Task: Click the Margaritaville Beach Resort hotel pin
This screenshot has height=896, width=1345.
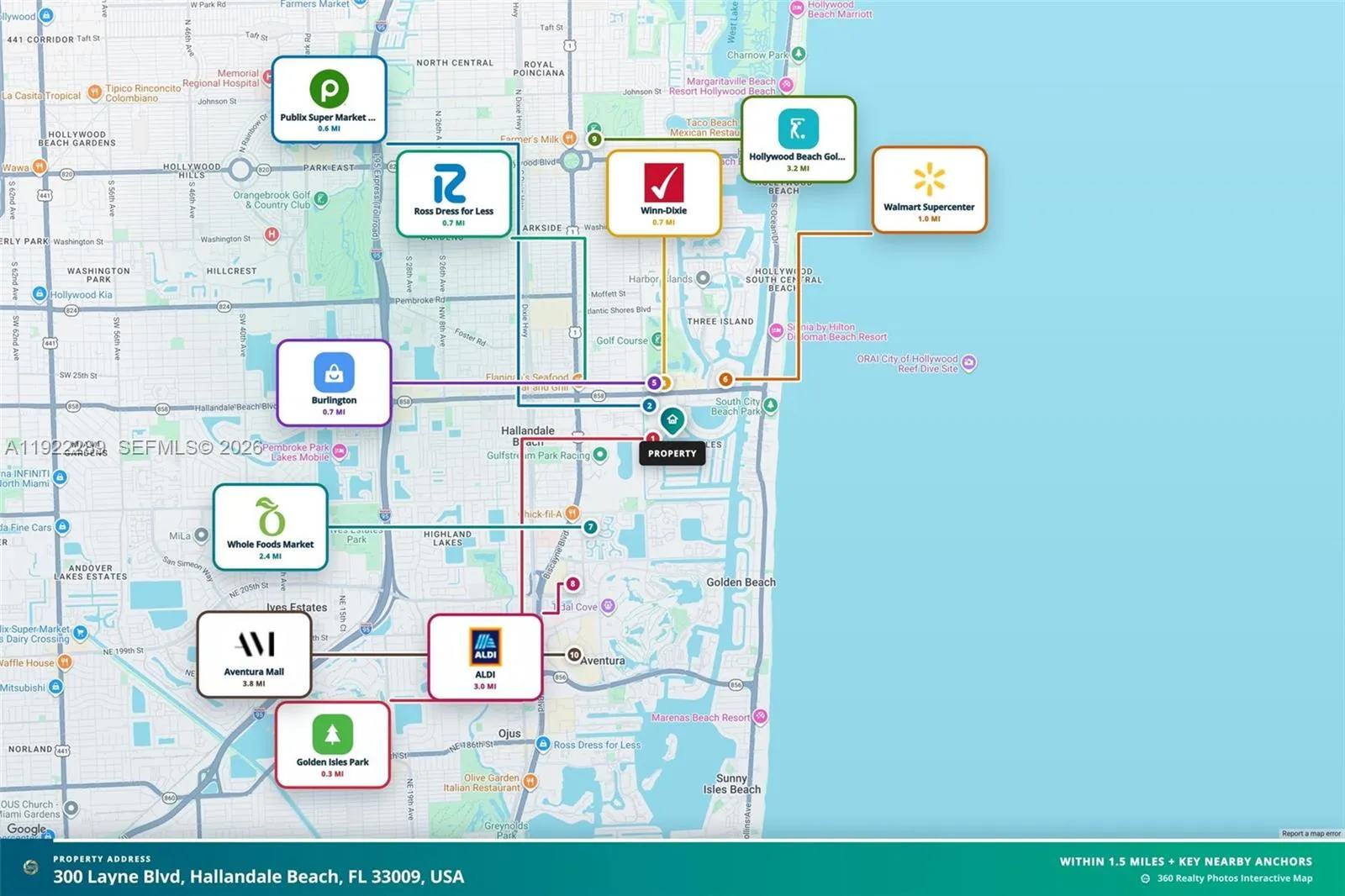Action: 786,85
